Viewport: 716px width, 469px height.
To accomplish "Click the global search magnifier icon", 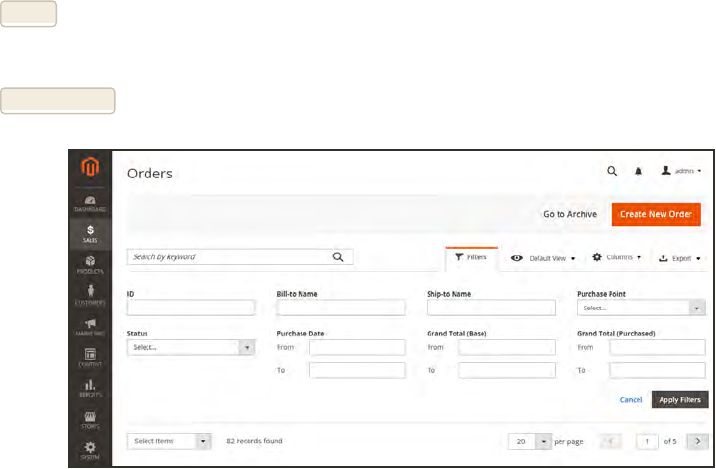I will 612,171.
